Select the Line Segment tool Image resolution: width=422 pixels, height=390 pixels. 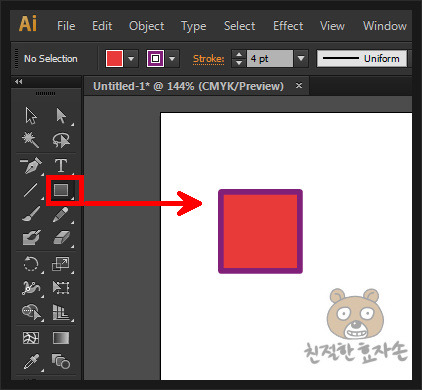pyautogui.click(x=31, y=190)
